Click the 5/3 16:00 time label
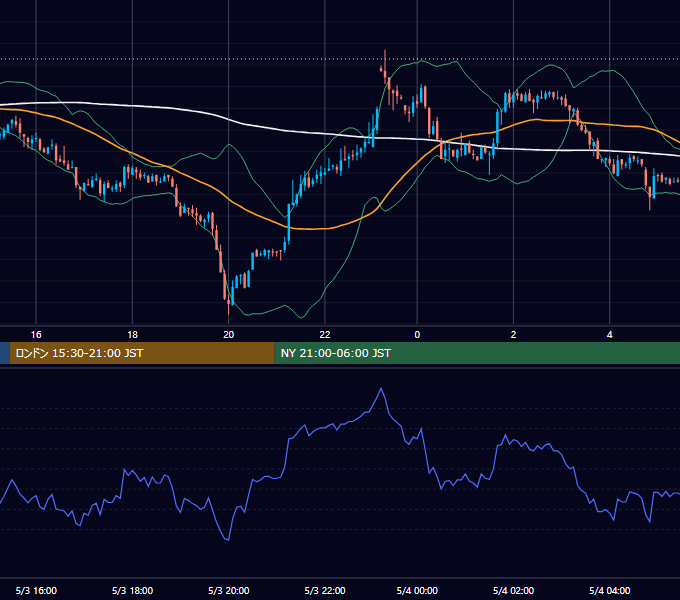The width and height of the screenshot is (680, 600). coord(36,590)
